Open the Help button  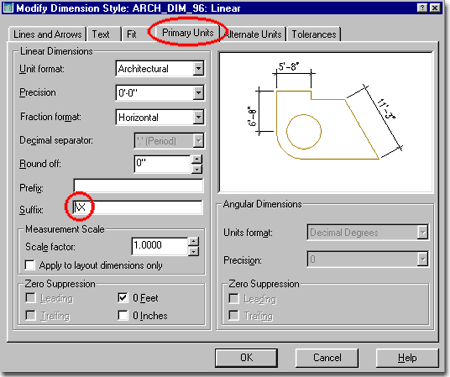click(407, 358)
